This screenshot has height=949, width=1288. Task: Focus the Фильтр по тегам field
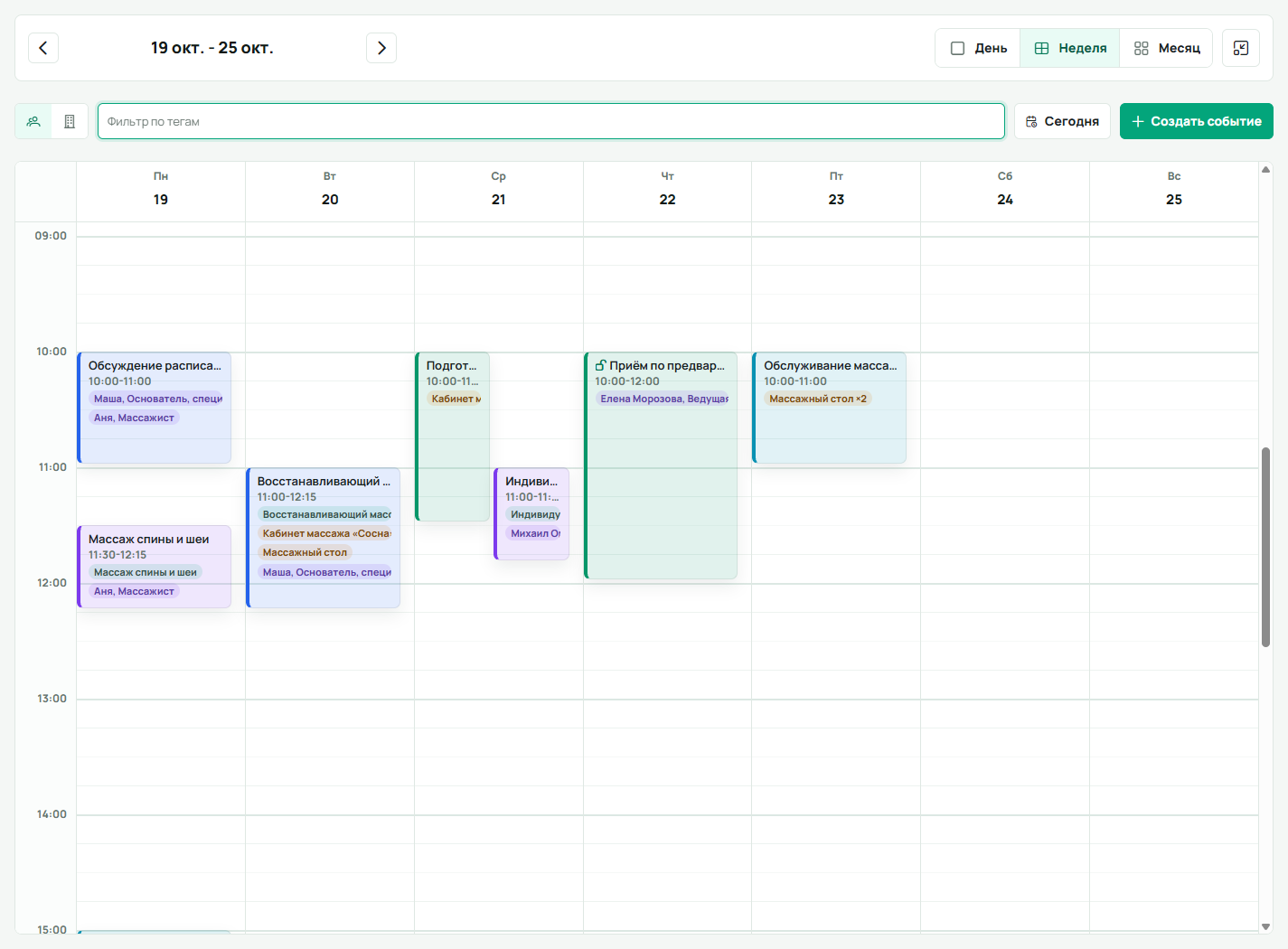pos(551,121)
